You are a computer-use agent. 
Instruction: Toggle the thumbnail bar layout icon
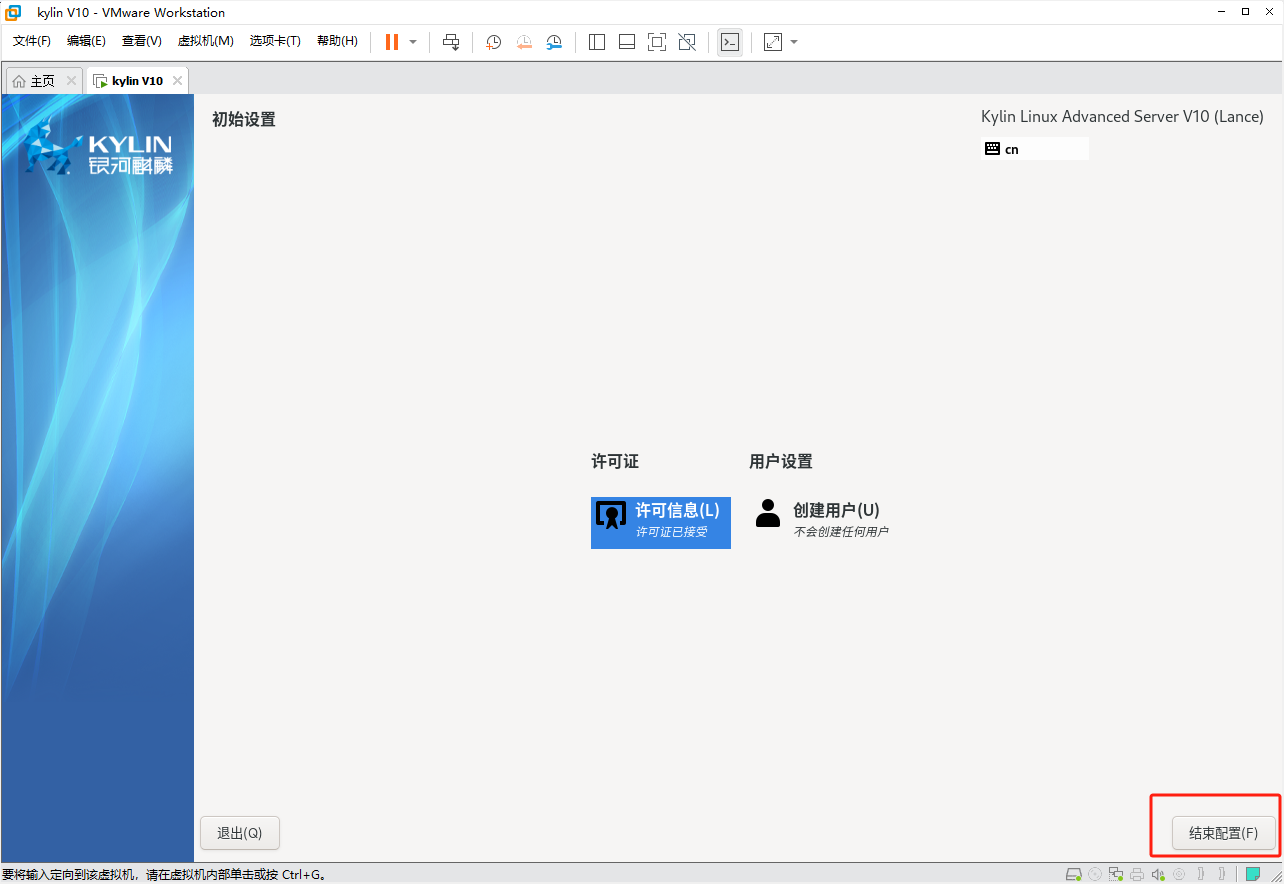coord(627,42)
